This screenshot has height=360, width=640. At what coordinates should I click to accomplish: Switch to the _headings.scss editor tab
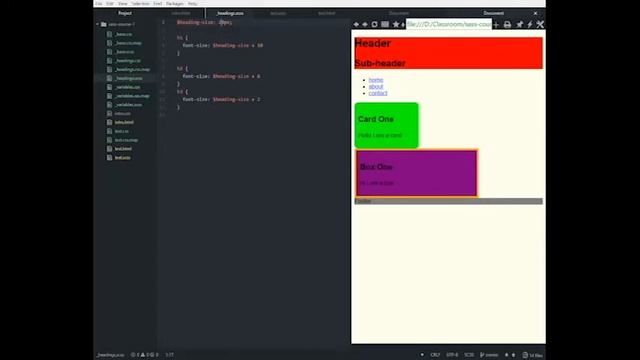pyautogui.click(x=230, y=13)
